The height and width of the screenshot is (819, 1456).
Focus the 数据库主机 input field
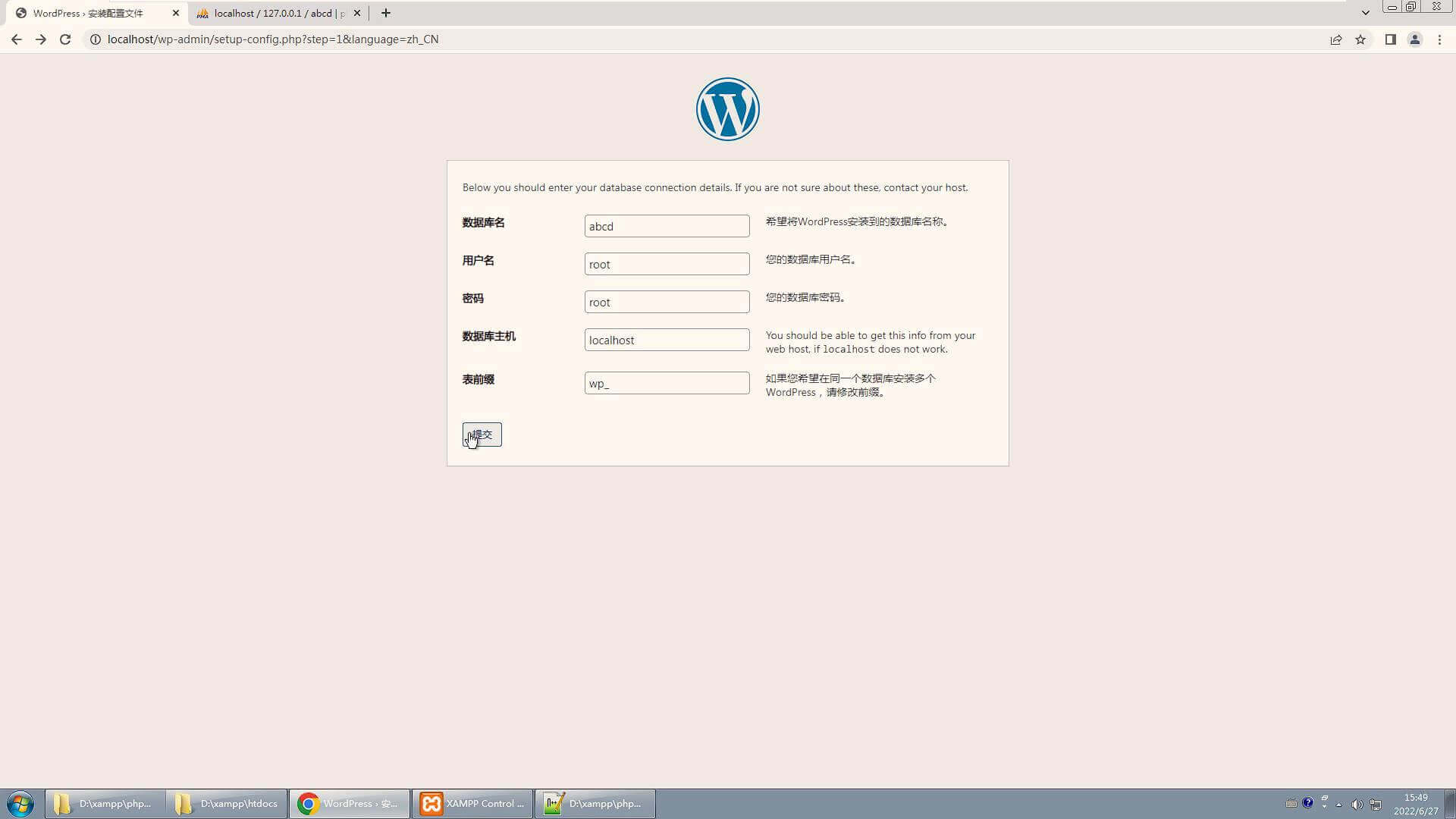[667, 340]
